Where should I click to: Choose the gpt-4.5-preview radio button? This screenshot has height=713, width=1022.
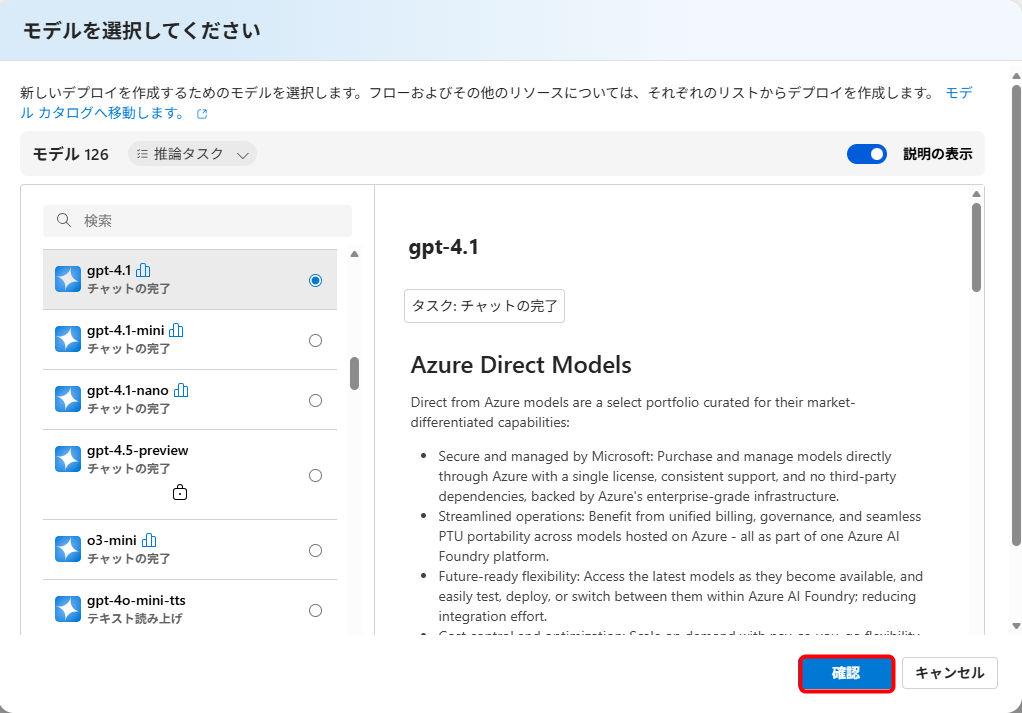coord(315,475)
